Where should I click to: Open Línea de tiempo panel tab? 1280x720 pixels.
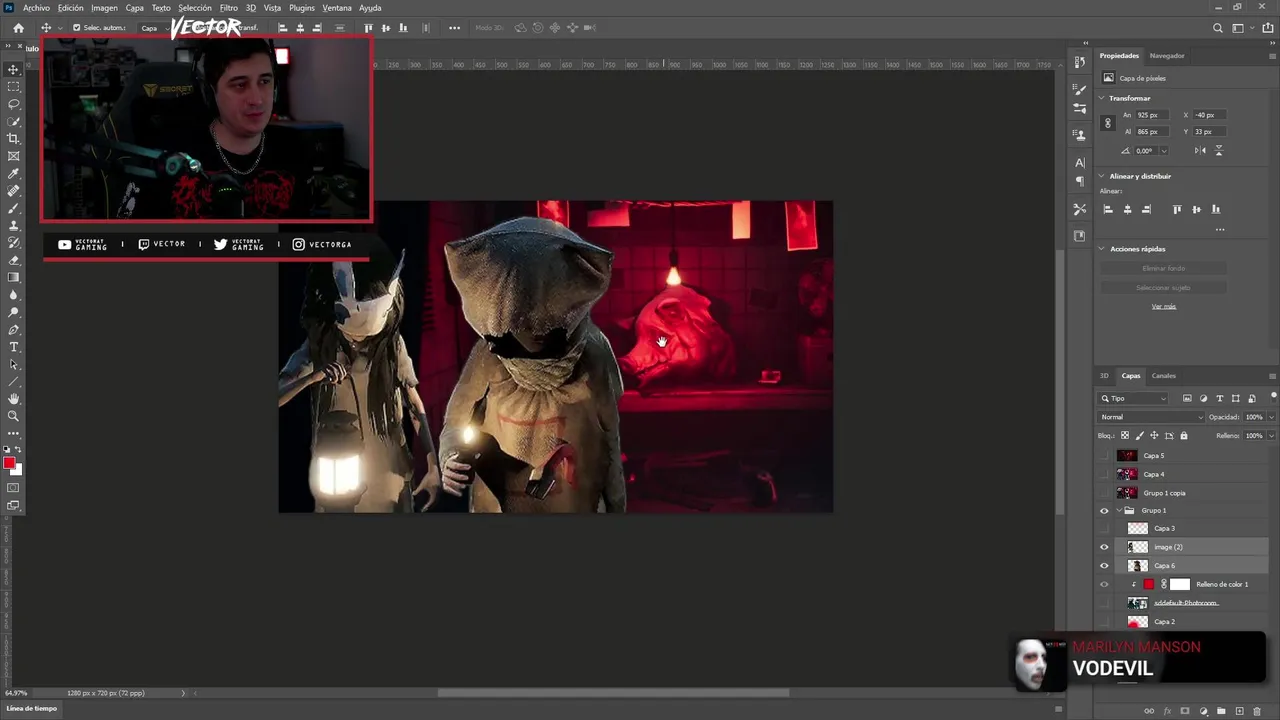click(32, 708)
